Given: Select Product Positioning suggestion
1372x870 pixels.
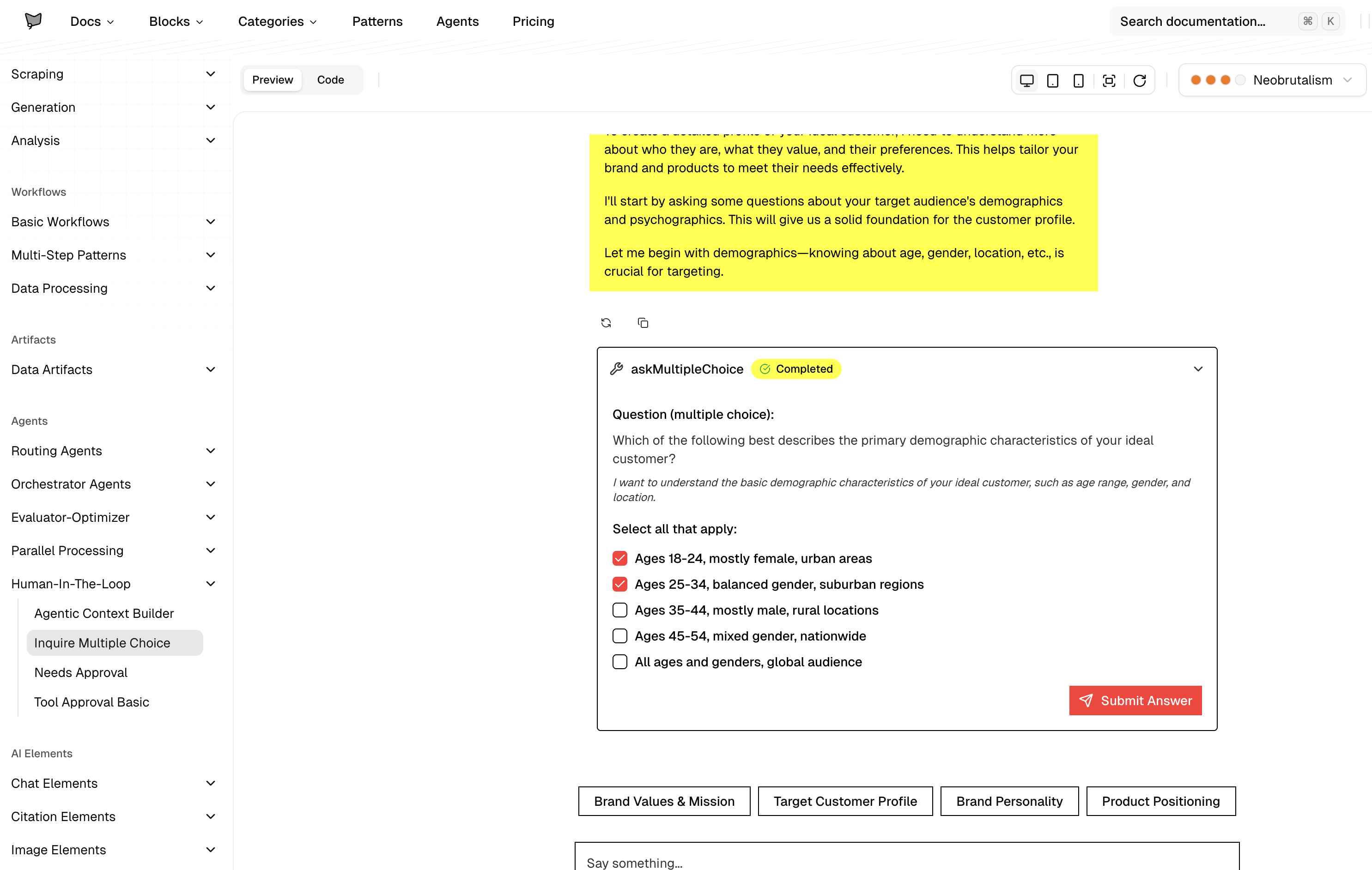Looking at the screenshot, I should point(1160,801).
